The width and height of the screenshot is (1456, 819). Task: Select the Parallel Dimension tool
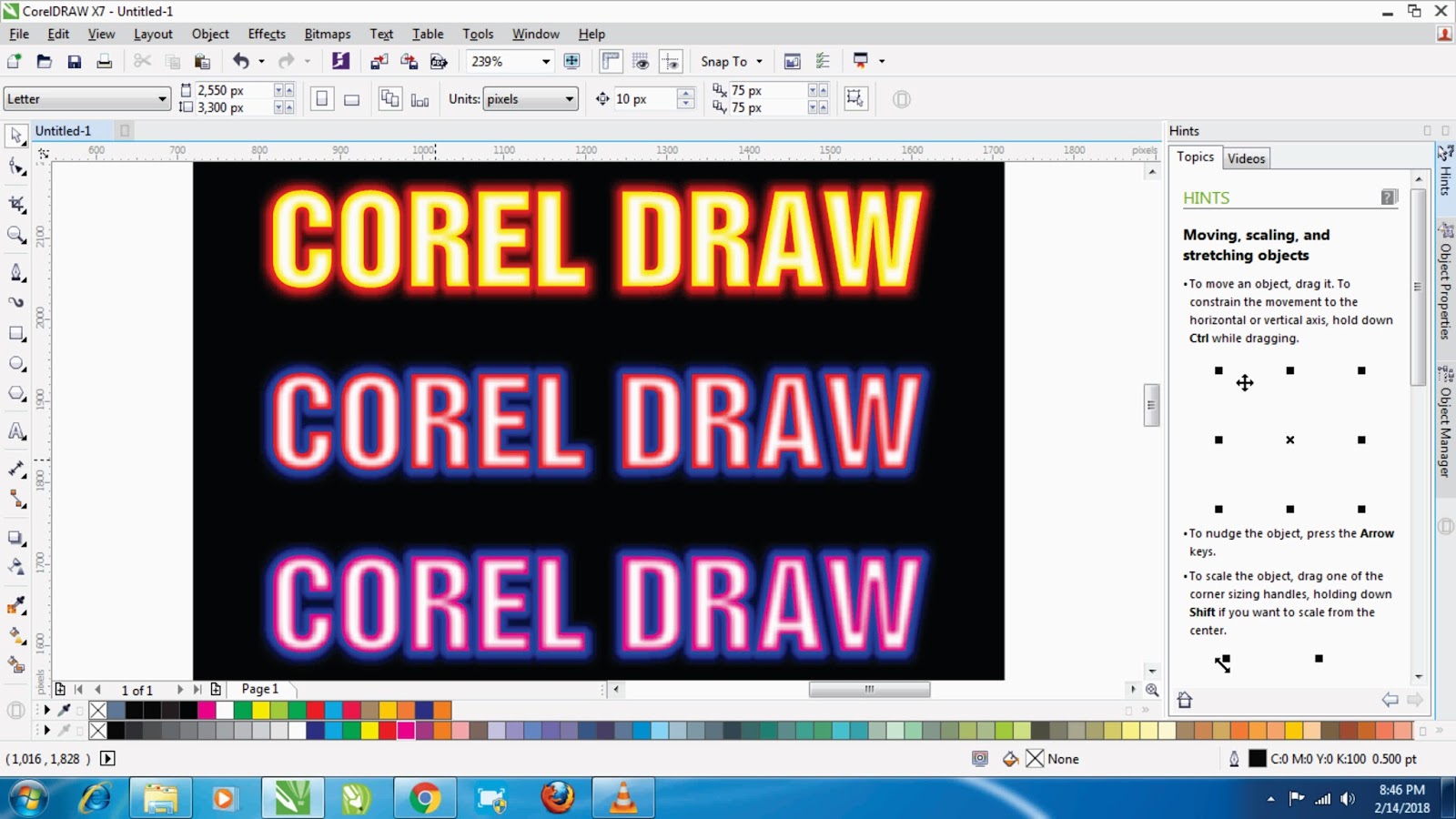(16, 469)
